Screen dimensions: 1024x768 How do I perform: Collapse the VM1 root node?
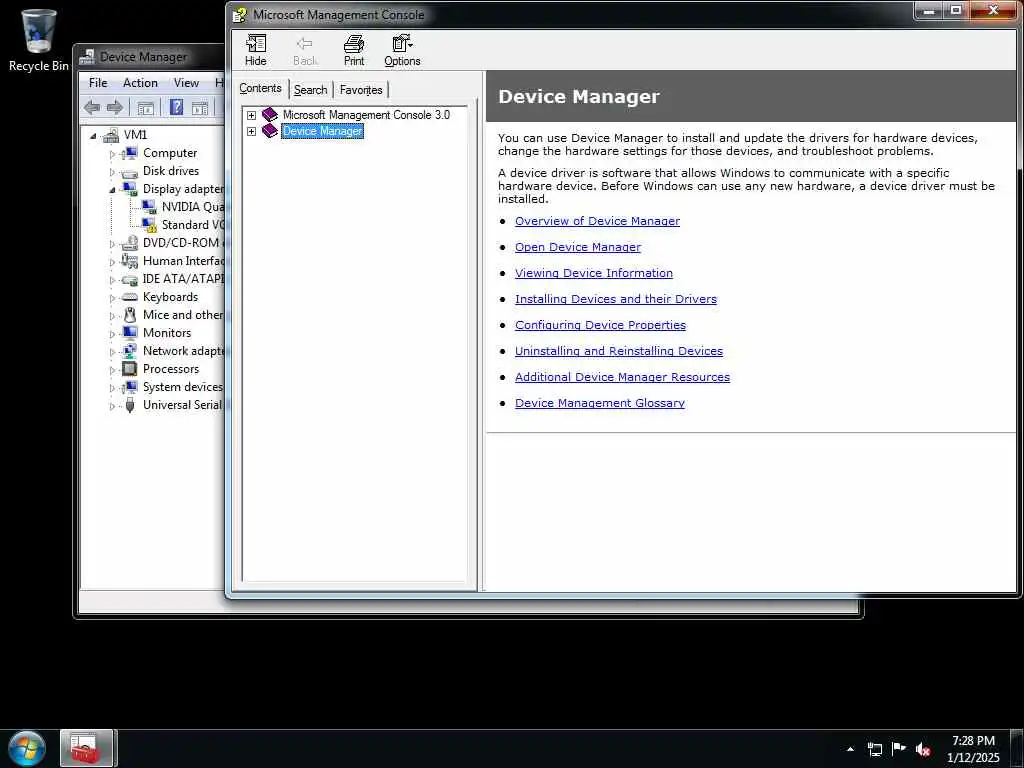click(x=93, y=136)
